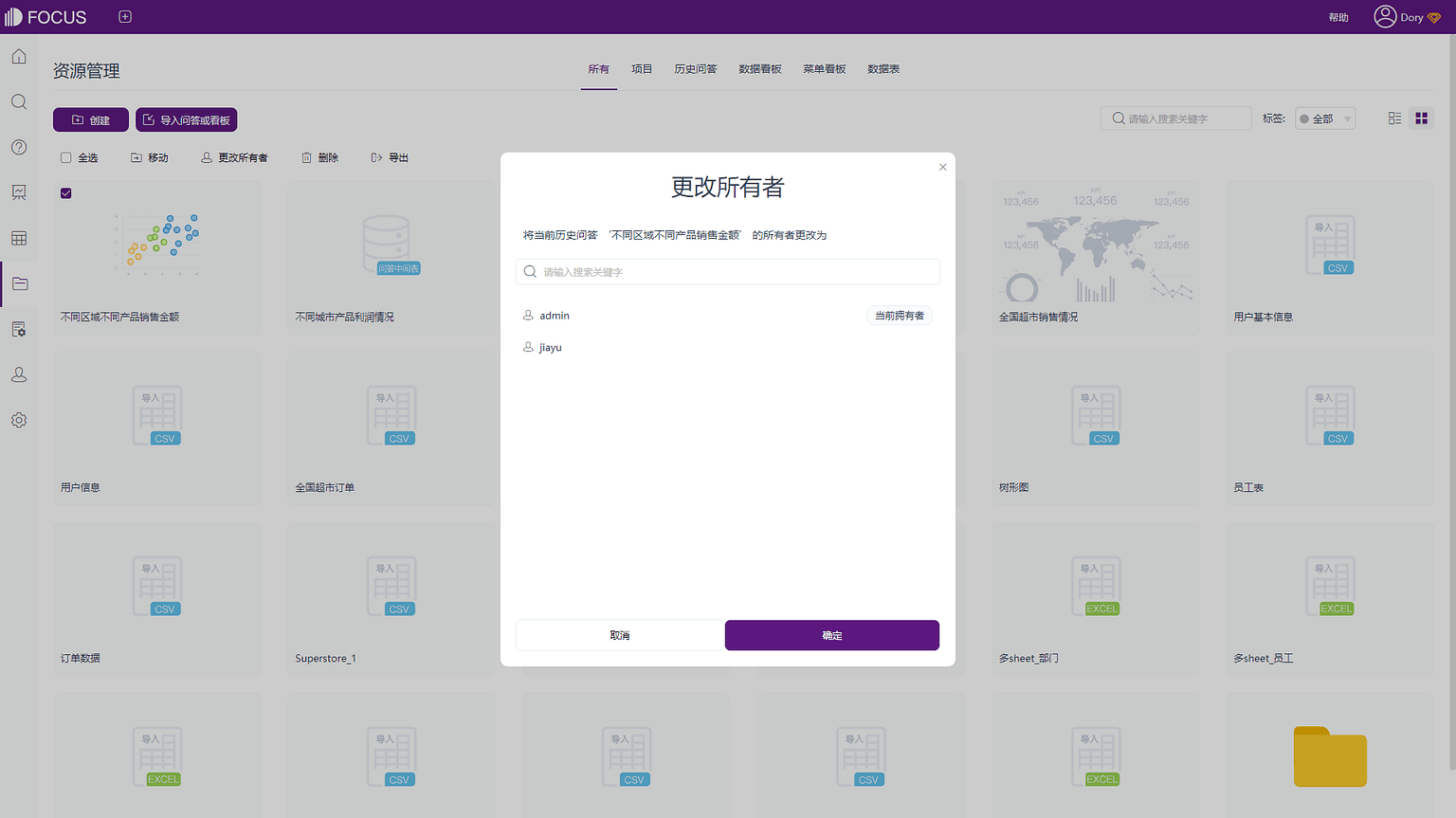The width and height of the screenshot is (1456, 818).
Task: Open the 标签 全部 dropdown
Action: tap(1325, 118)
